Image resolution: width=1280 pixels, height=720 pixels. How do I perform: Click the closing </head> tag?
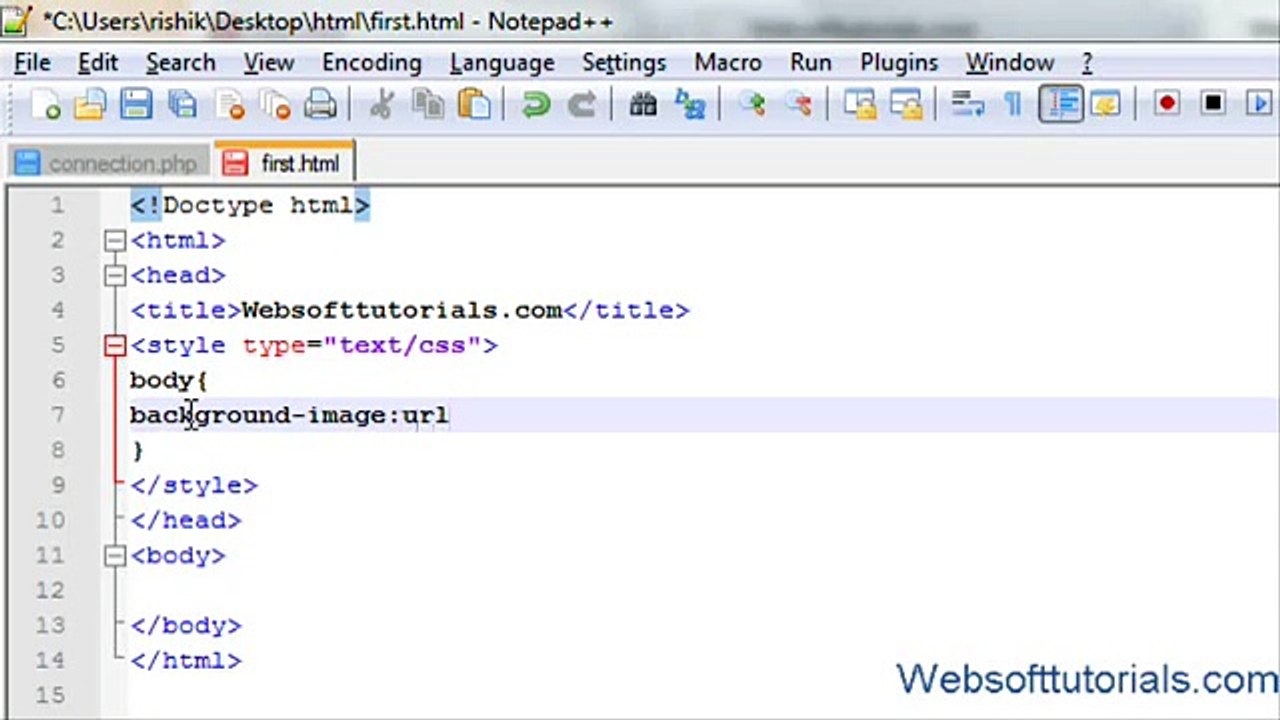[186, 520]
